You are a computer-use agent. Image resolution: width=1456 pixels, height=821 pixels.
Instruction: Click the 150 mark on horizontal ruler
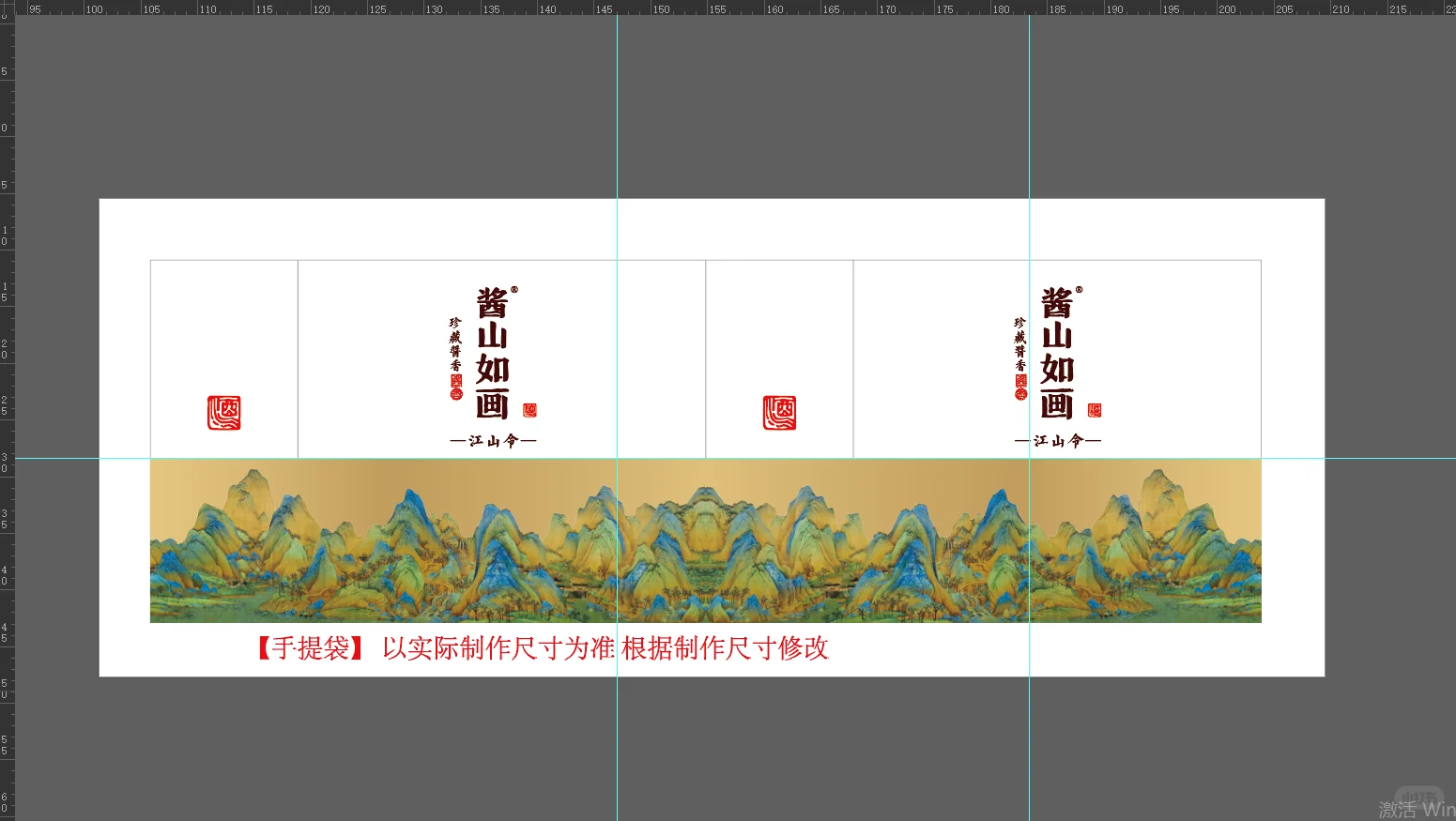click(x=660, y=9)
